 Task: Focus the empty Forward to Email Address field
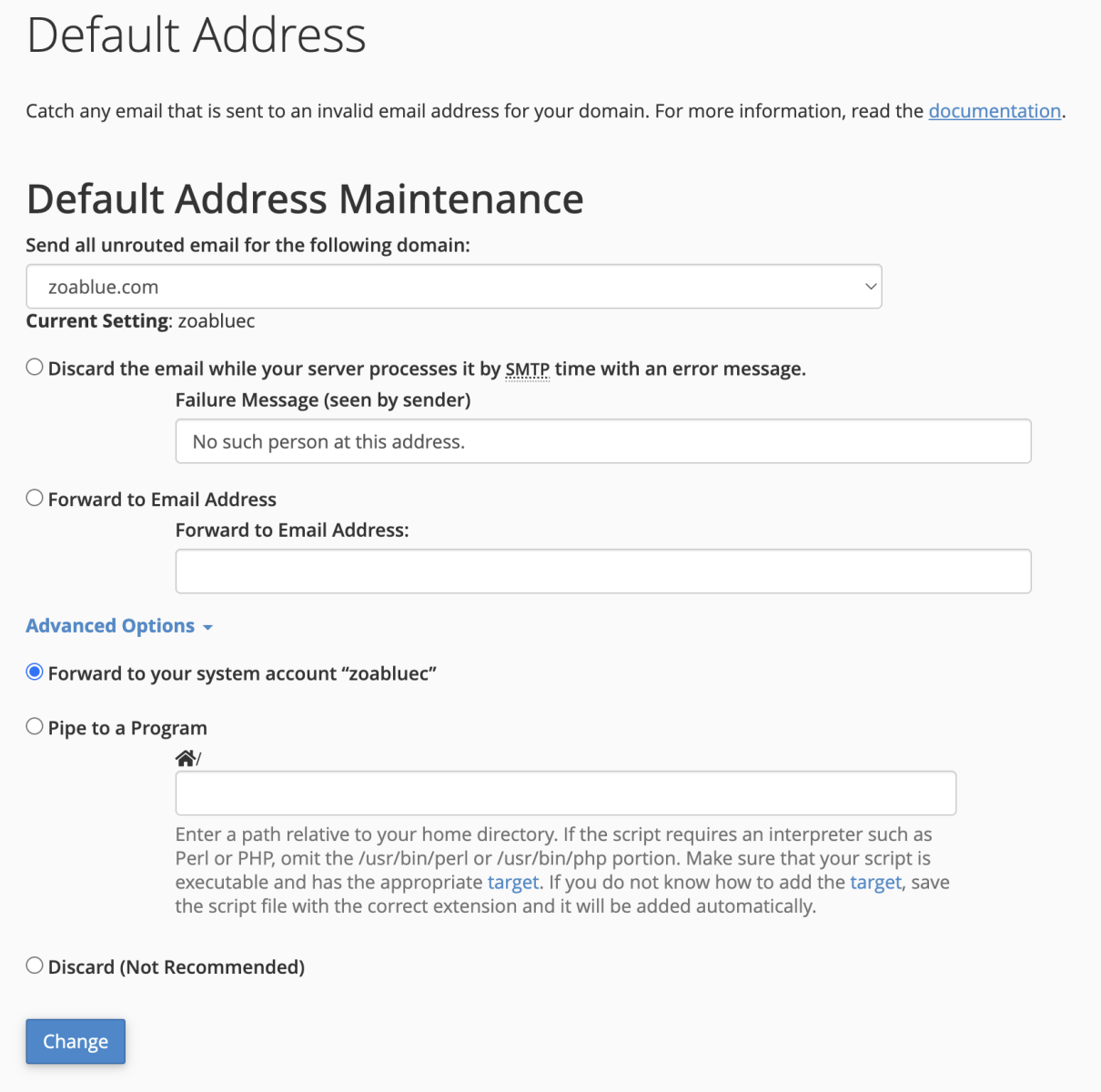[602, 571]
